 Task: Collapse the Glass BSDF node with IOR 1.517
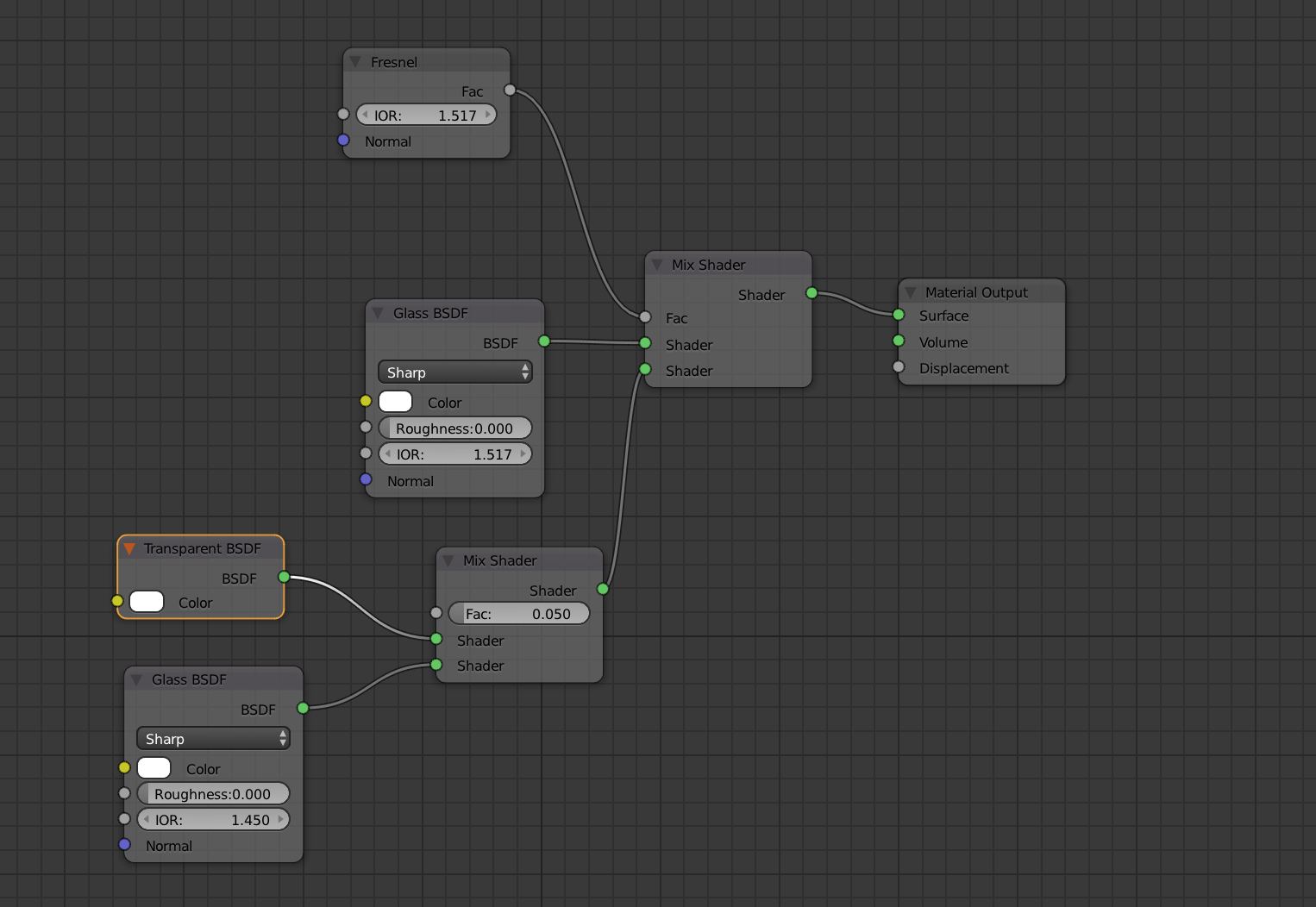click(x=378, y=313)
